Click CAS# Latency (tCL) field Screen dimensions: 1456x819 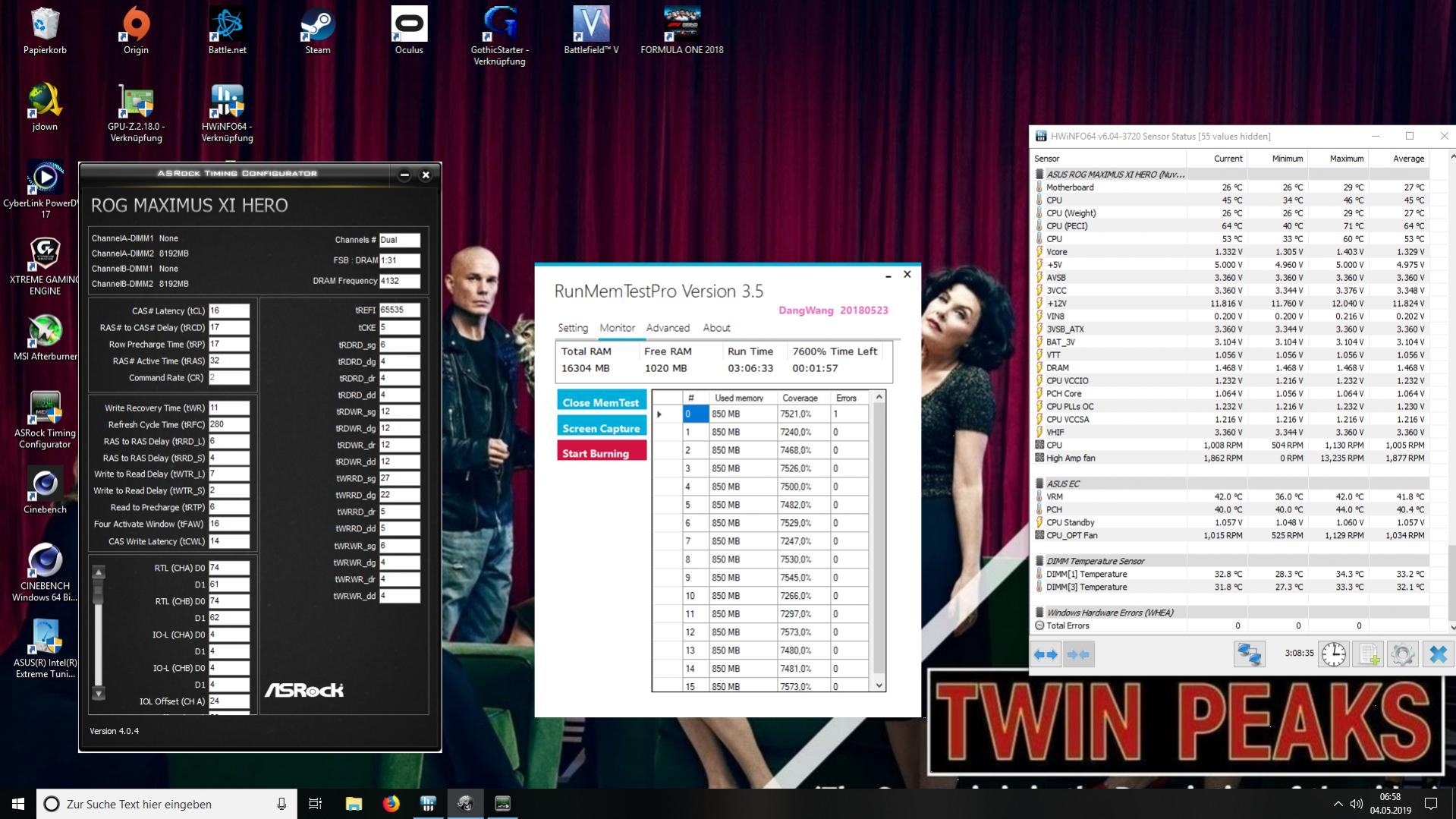[x=228, y=310]
